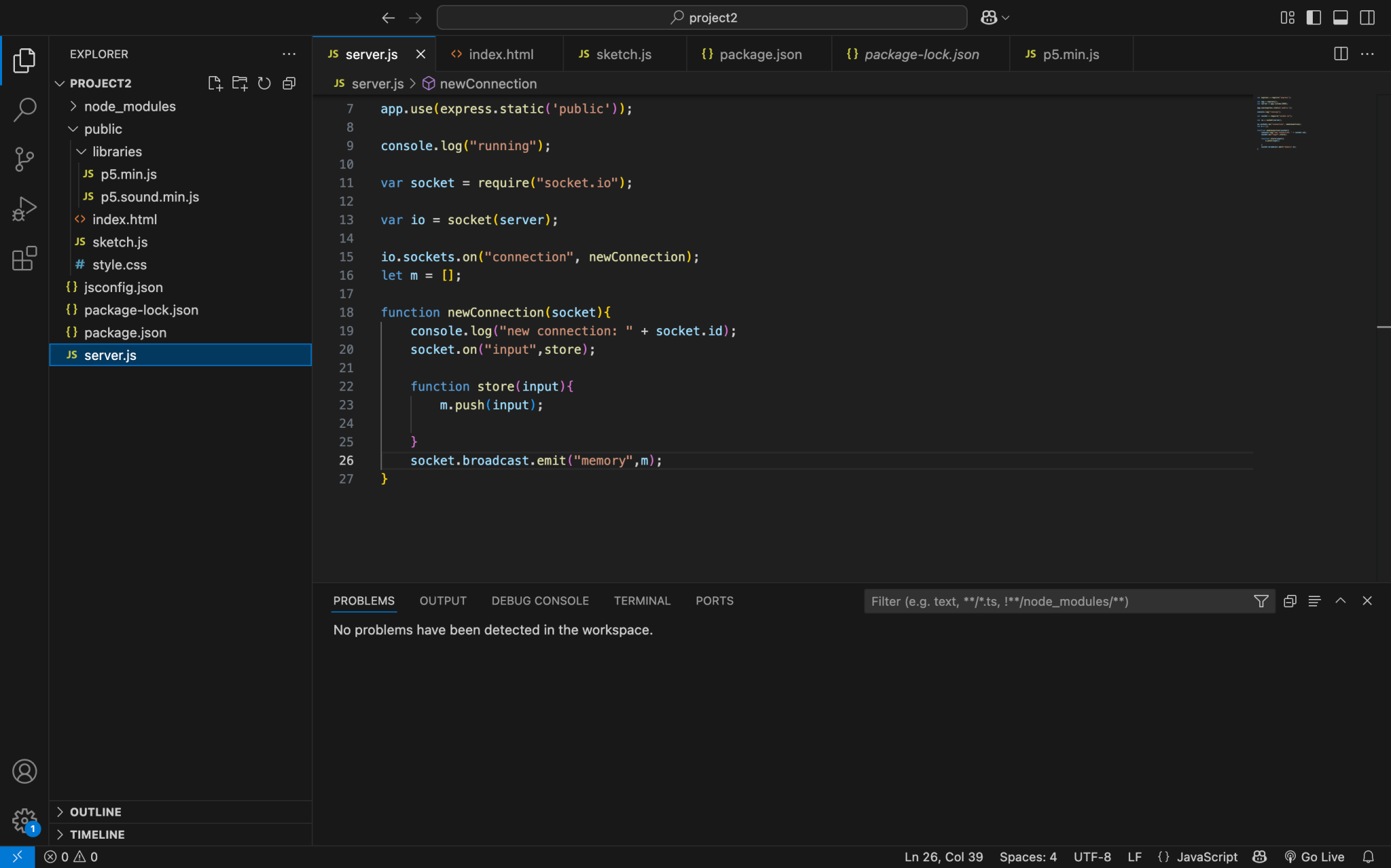
Task: Click Go Live in status bar
Action: 1314,856
